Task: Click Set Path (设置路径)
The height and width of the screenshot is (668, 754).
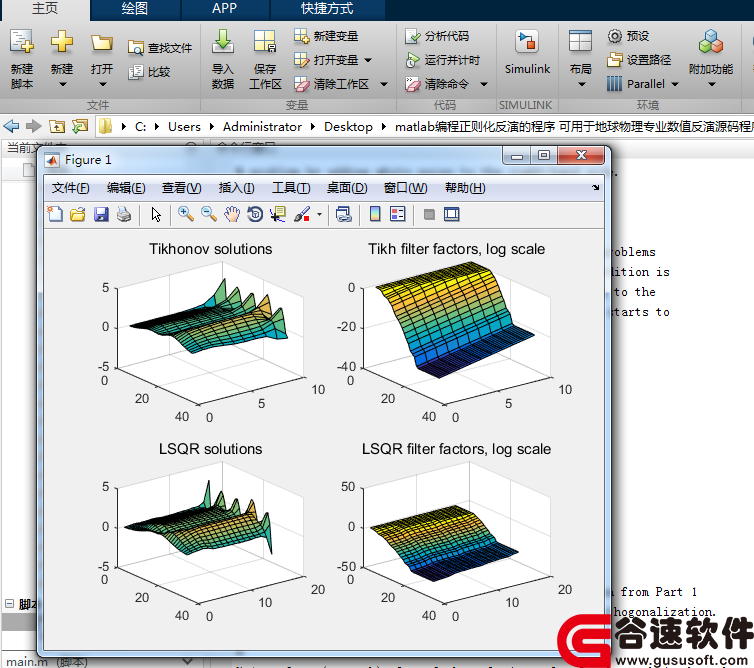Action: coord(639,60)
